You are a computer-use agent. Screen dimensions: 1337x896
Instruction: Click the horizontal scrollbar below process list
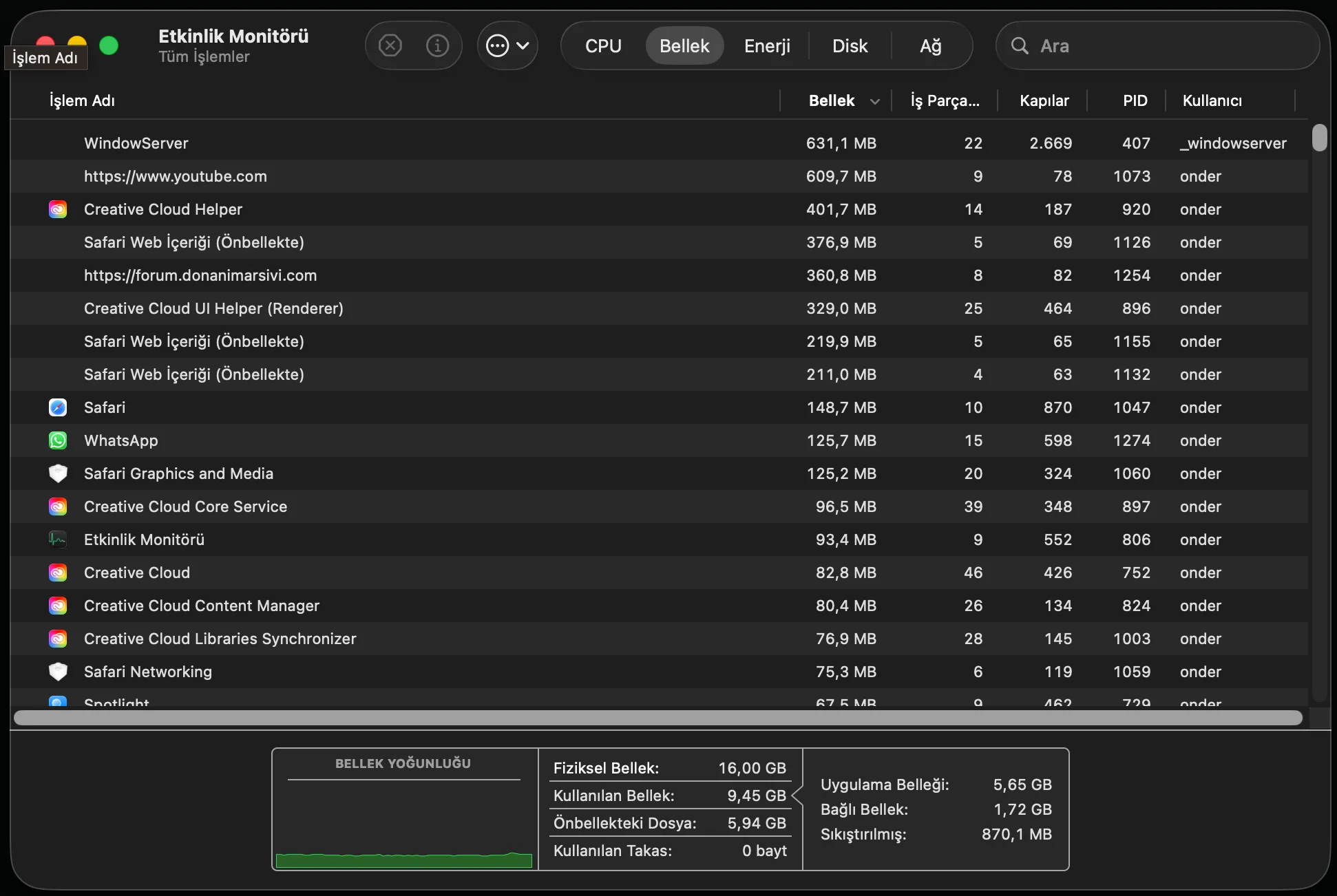tap(657, 718)
